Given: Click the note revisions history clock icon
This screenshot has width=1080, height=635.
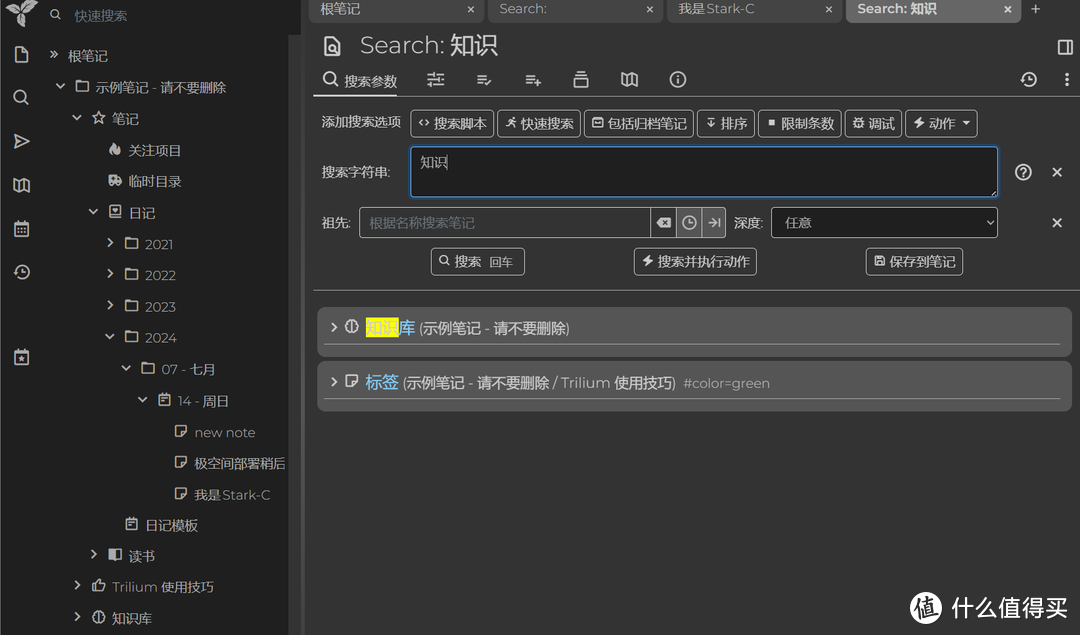Looking at the screenshot, I should [1029, 79].
